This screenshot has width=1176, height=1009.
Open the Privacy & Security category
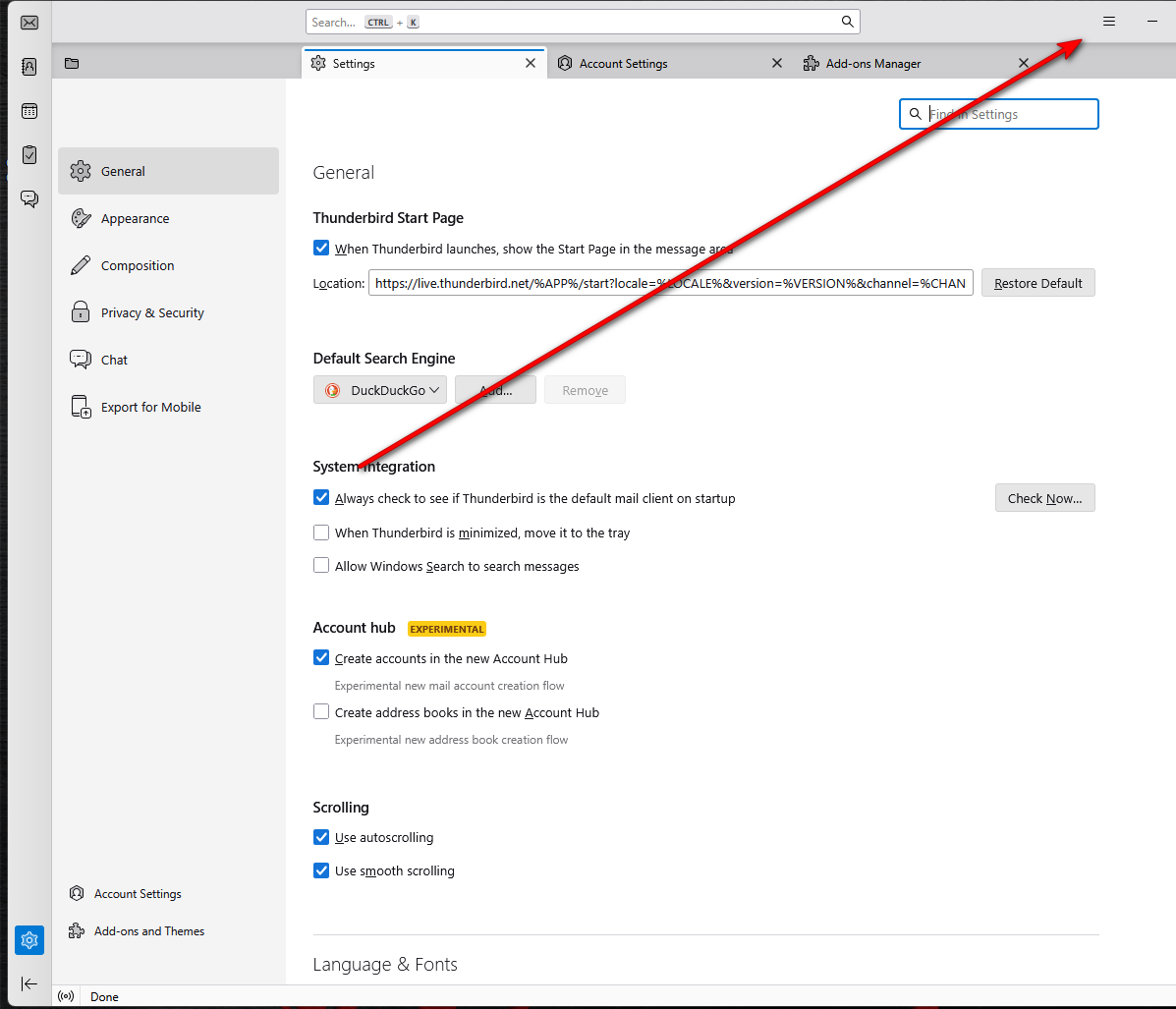coord(168,312)
